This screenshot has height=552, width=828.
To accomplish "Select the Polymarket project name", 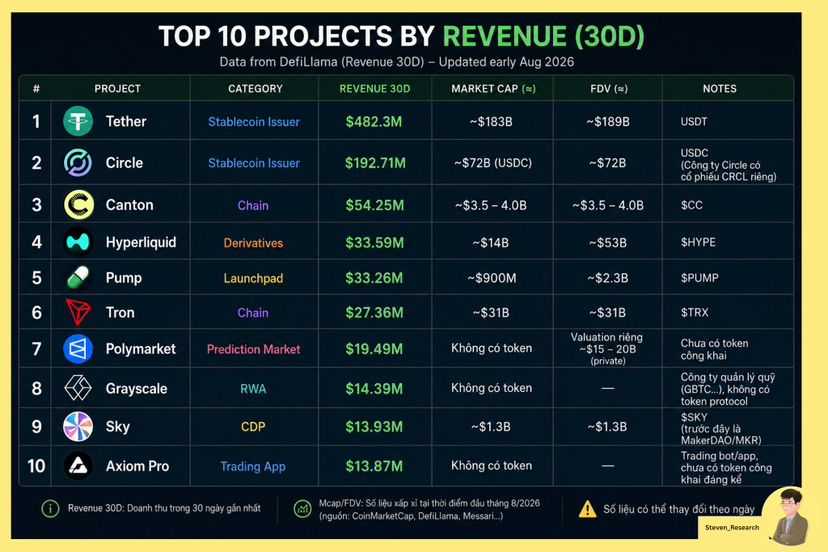I will pos(140,349).
